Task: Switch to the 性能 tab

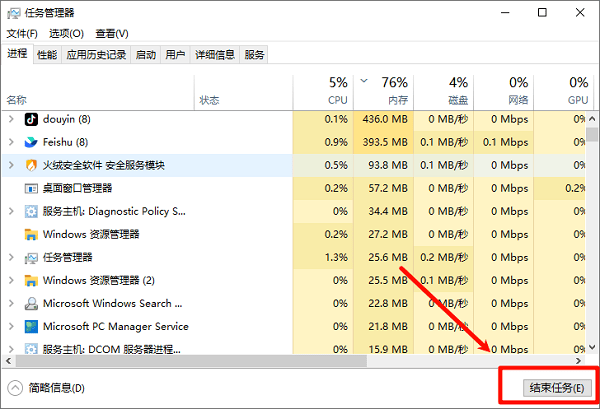Action: pos(47,55)
